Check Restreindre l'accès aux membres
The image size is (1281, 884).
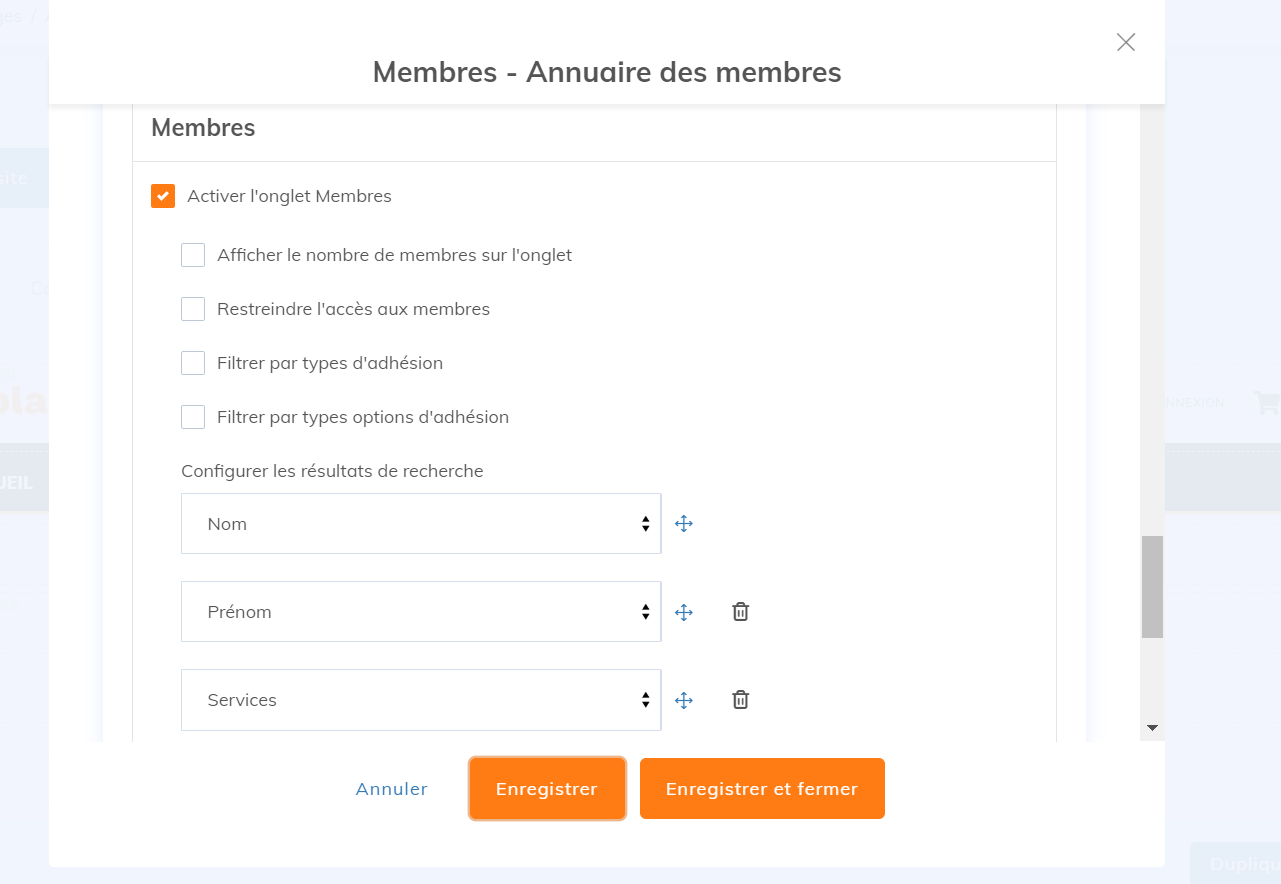(x=193, y=309)
